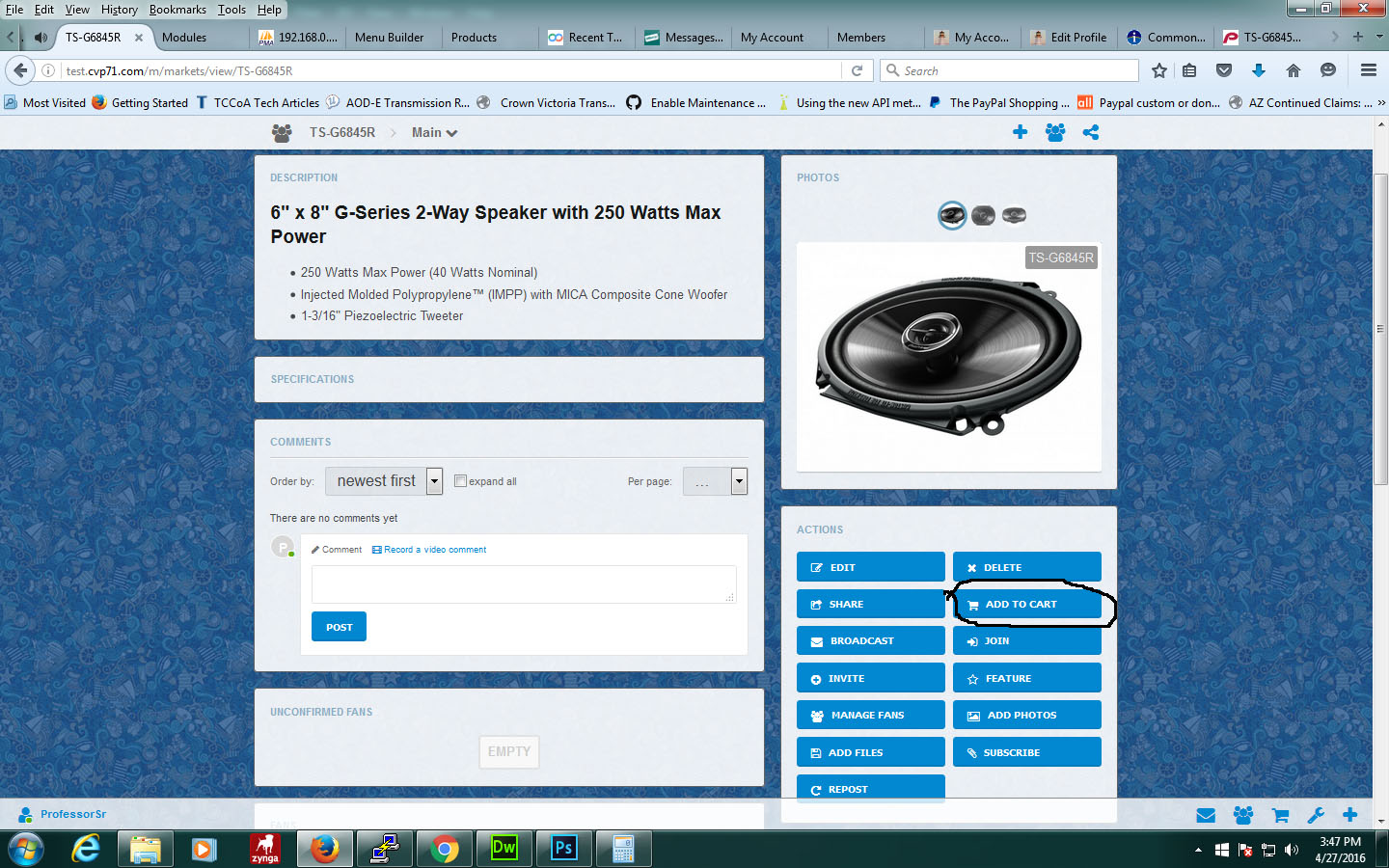This screenshot has height=868, width=1389.
Task: Save page to Pocket
Action: [x=1224, y=70]
